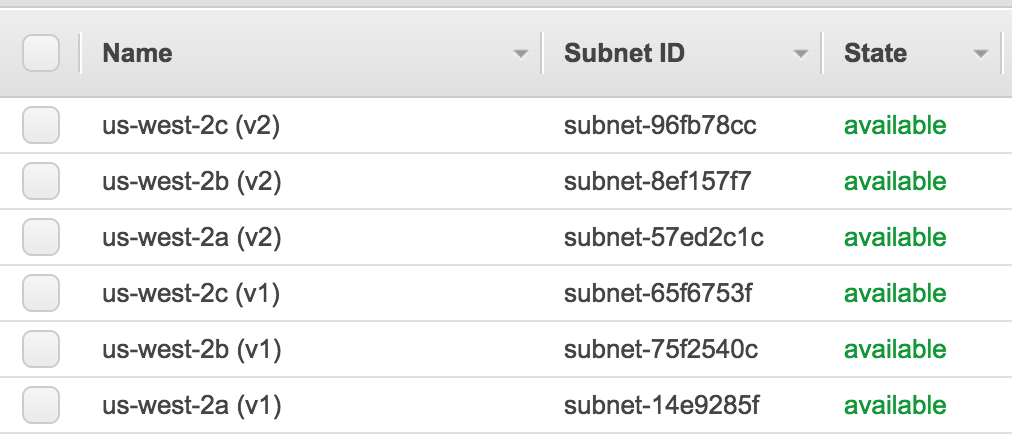Click on subnet-8ef157f7 ID

(x=657, y=182)
